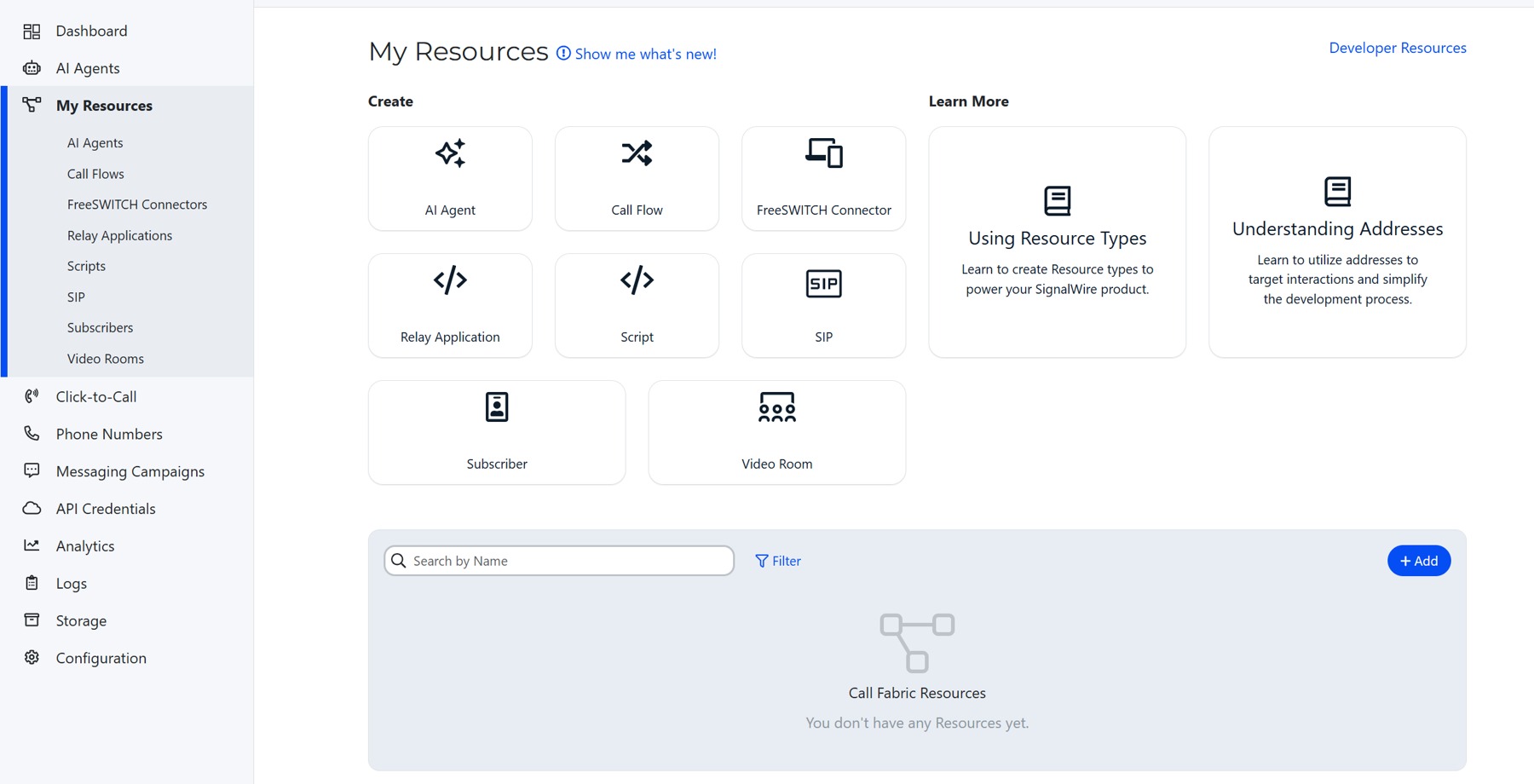Screen dimensions: 1534x784
Task: Open Messaging Campaigns section
Action: (x=130, y=471)
